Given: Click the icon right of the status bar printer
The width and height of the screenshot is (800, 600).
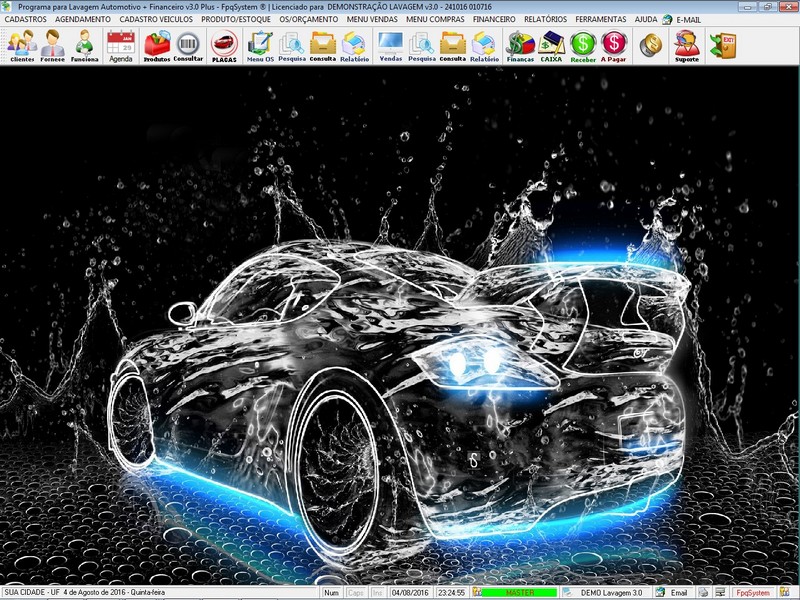Looking at the screenshot, I should pyautogui.click(x=720, y=592).
